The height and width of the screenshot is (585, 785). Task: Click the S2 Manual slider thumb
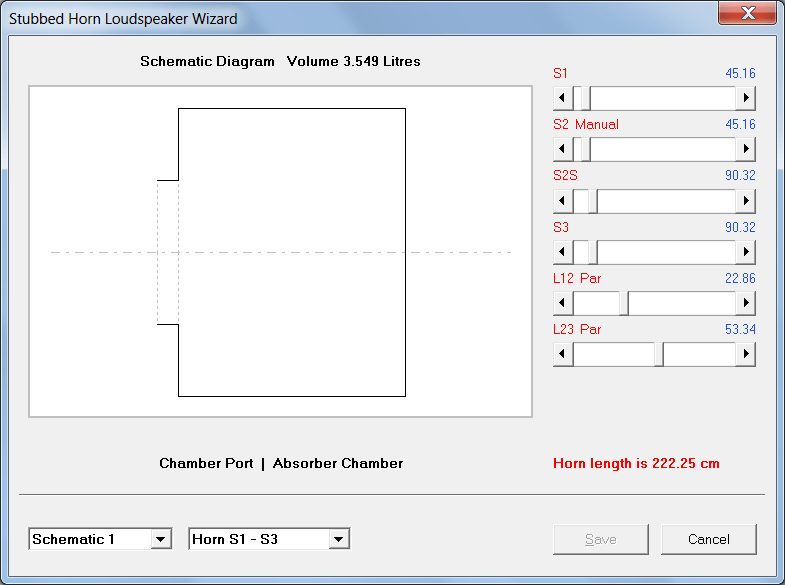pos(586,149)
